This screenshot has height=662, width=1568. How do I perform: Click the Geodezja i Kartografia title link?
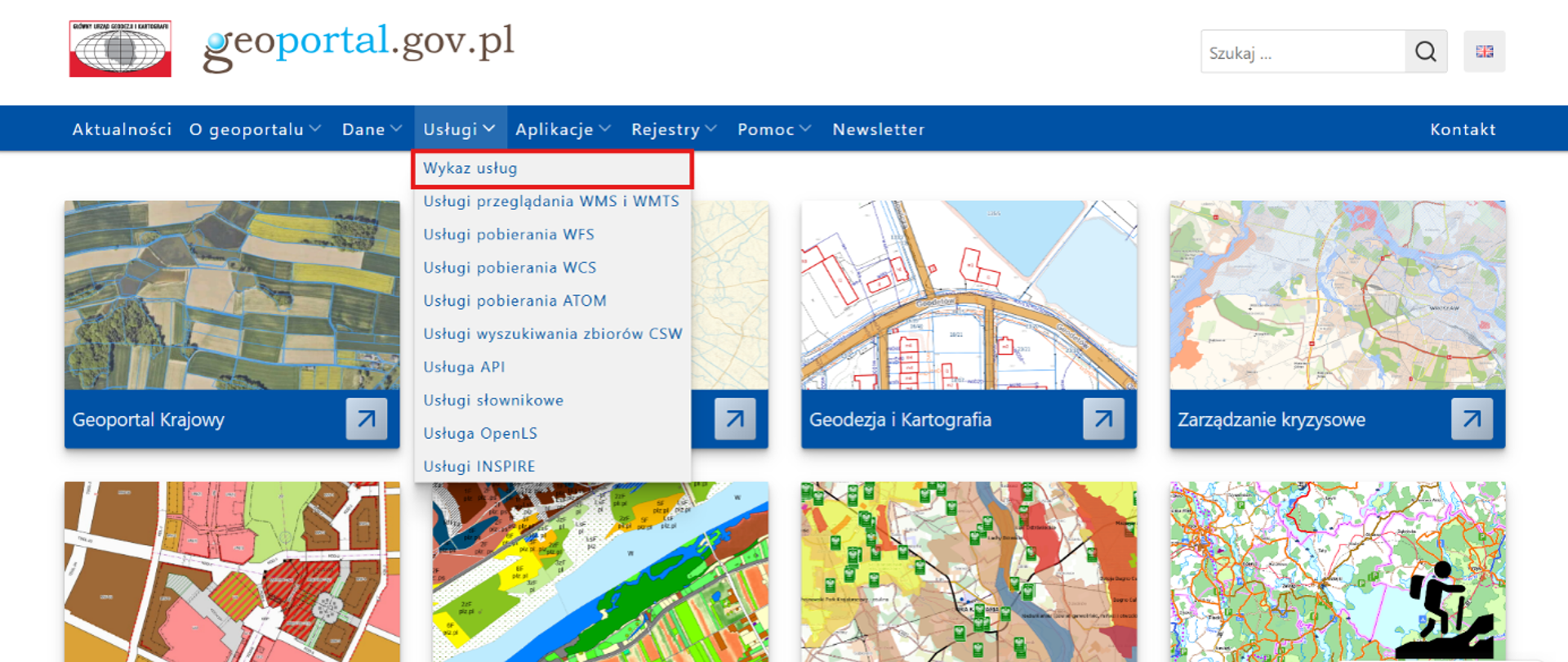(x=900, y=419)
